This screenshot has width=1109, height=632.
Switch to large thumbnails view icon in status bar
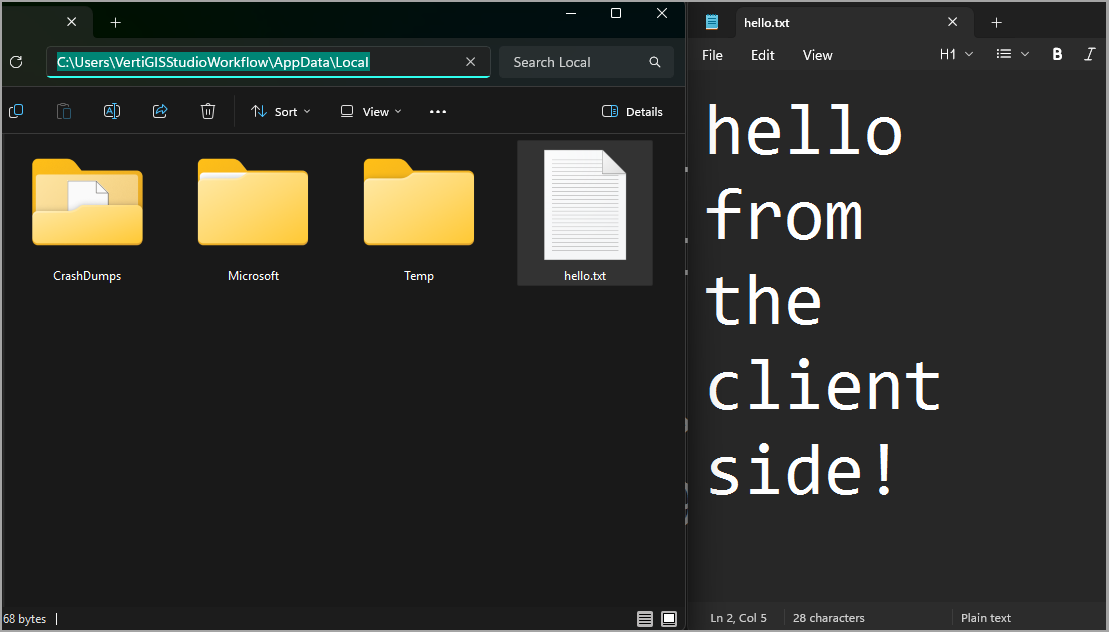pyautogui.click(x=669, y=619)
